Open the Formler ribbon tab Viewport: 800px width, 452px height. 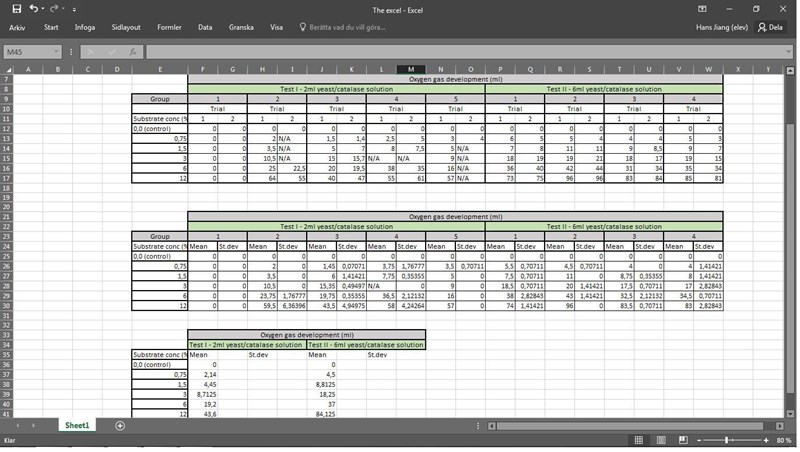tap(170, 27)
